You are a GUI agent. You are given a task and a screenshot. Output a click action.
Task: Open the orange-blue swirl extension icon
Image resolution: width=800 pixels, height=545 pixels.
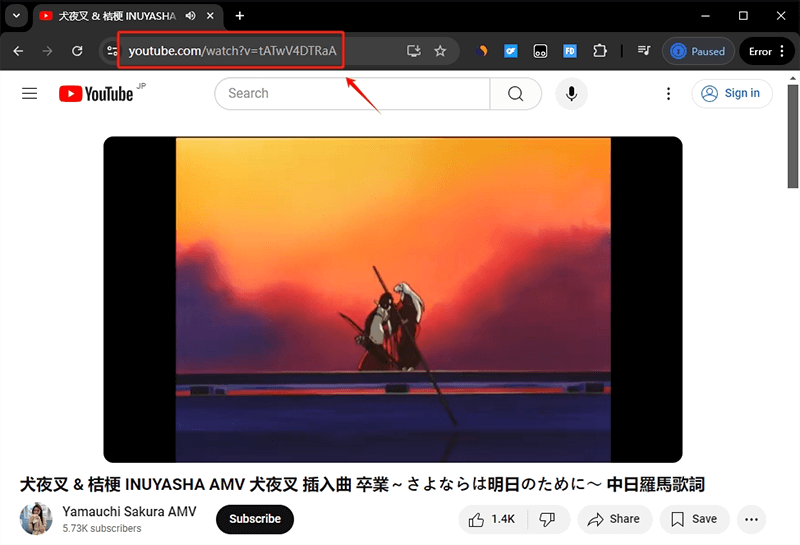tap(481, 51)
